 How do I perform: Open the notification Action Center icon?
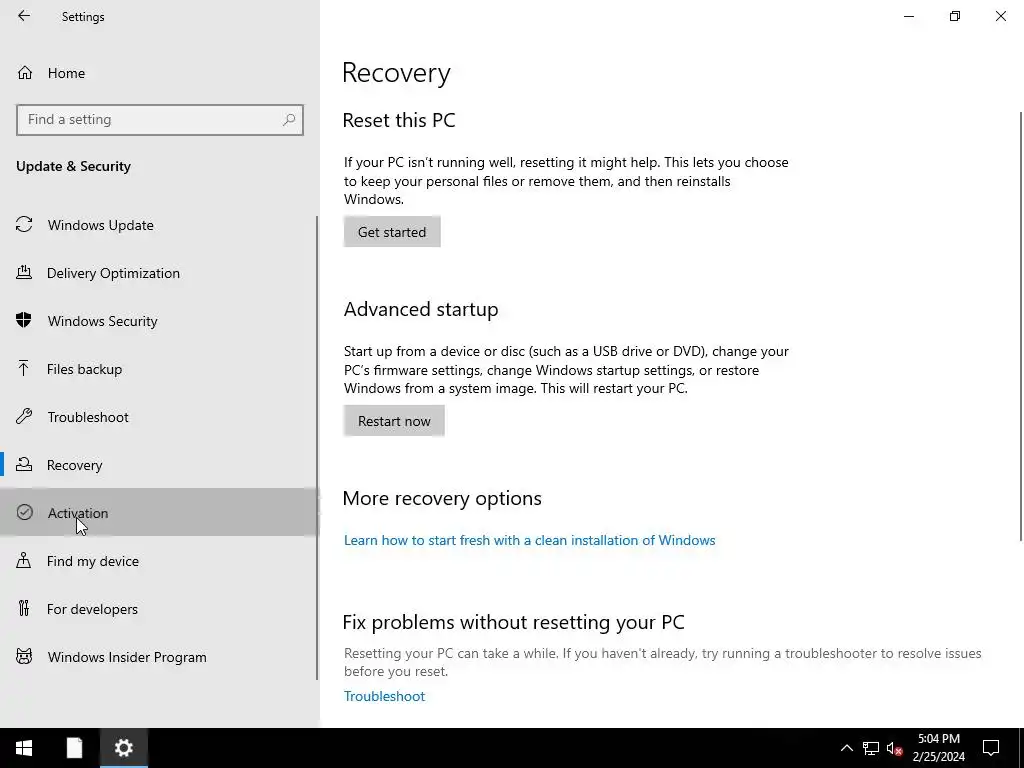(x=991, y=748)
